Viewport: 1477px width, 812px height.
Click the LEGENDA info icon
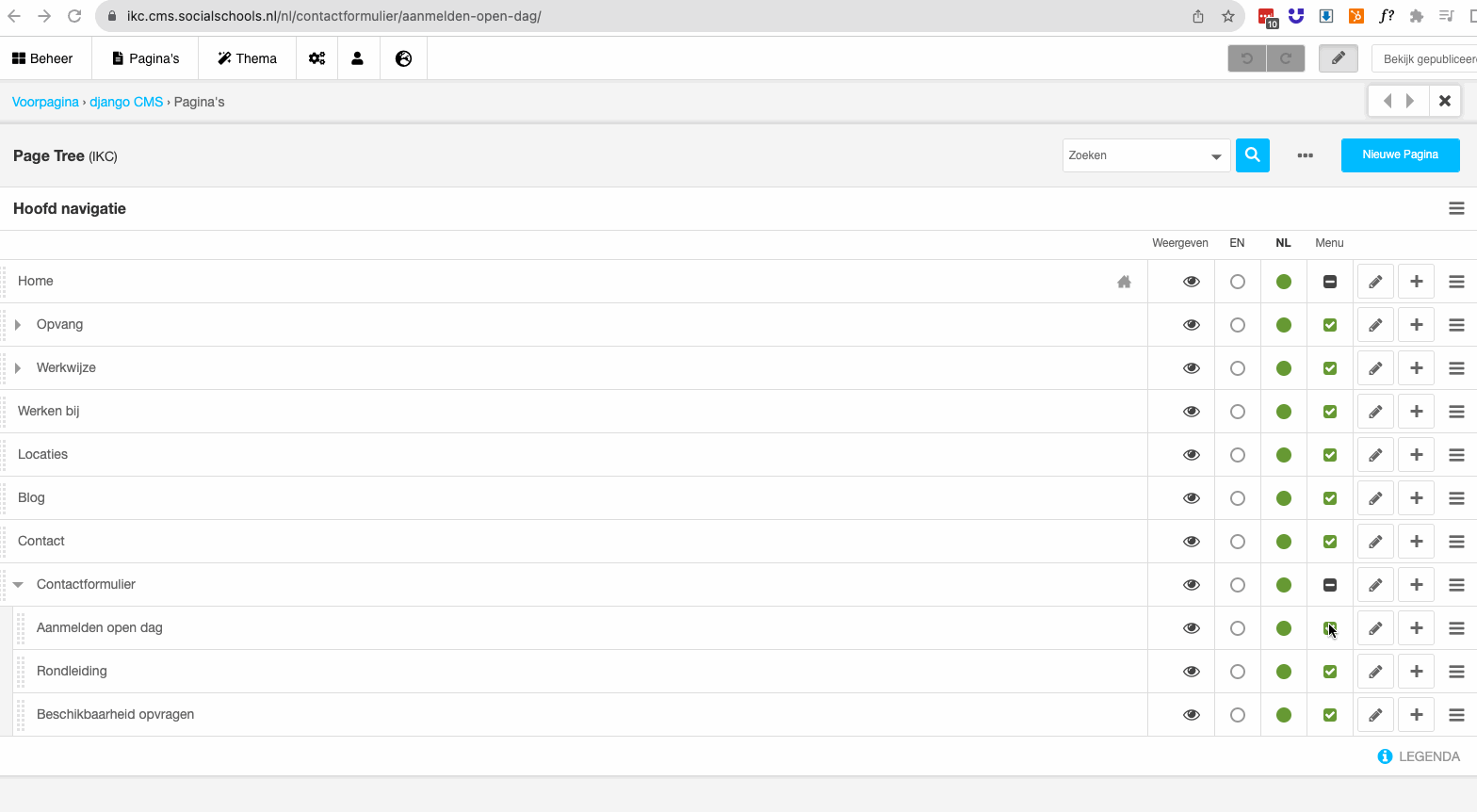point(1385,756)
